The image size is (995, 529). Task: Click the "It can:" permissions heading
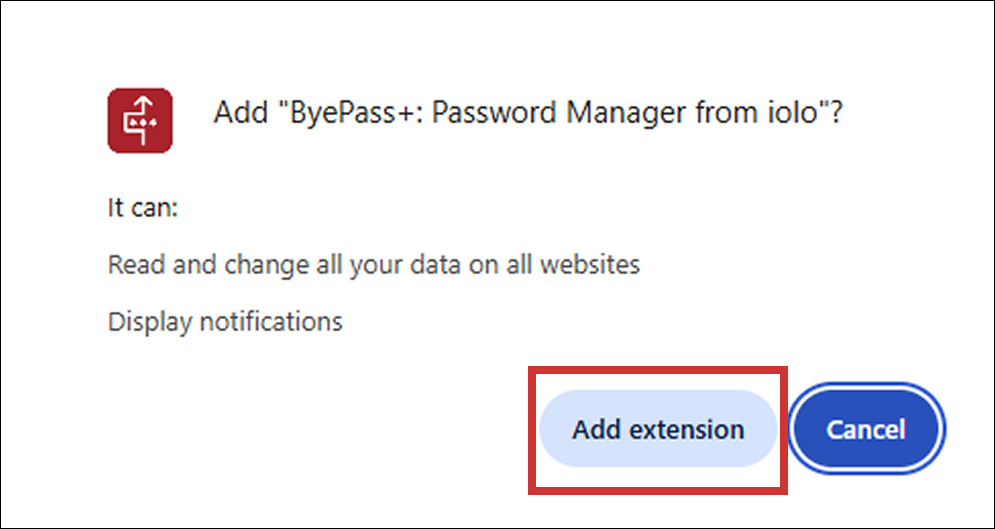(x=143, y=209)
